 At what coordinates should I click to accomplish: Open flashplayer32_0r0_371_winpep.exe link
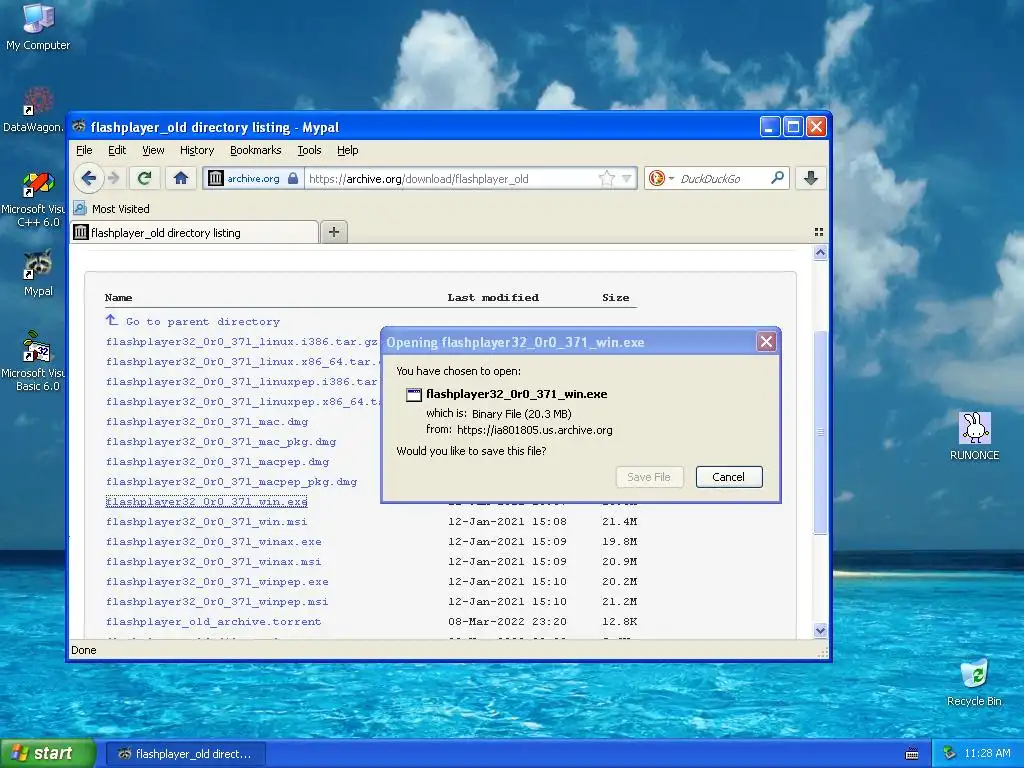pos(217,582)
